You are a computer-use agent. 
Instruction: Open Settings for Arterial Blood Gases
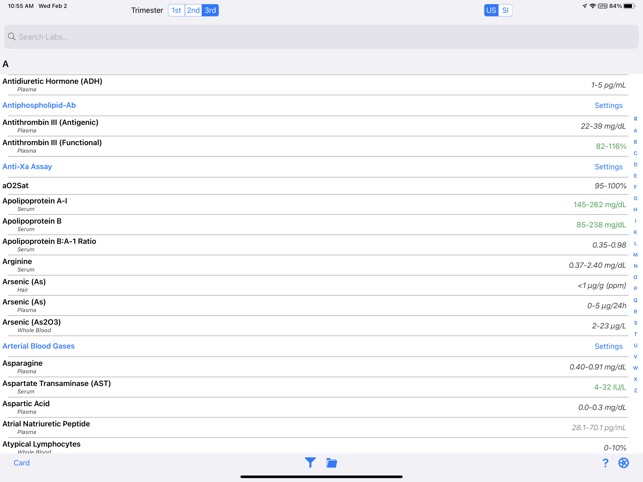(x=608, y=346)
